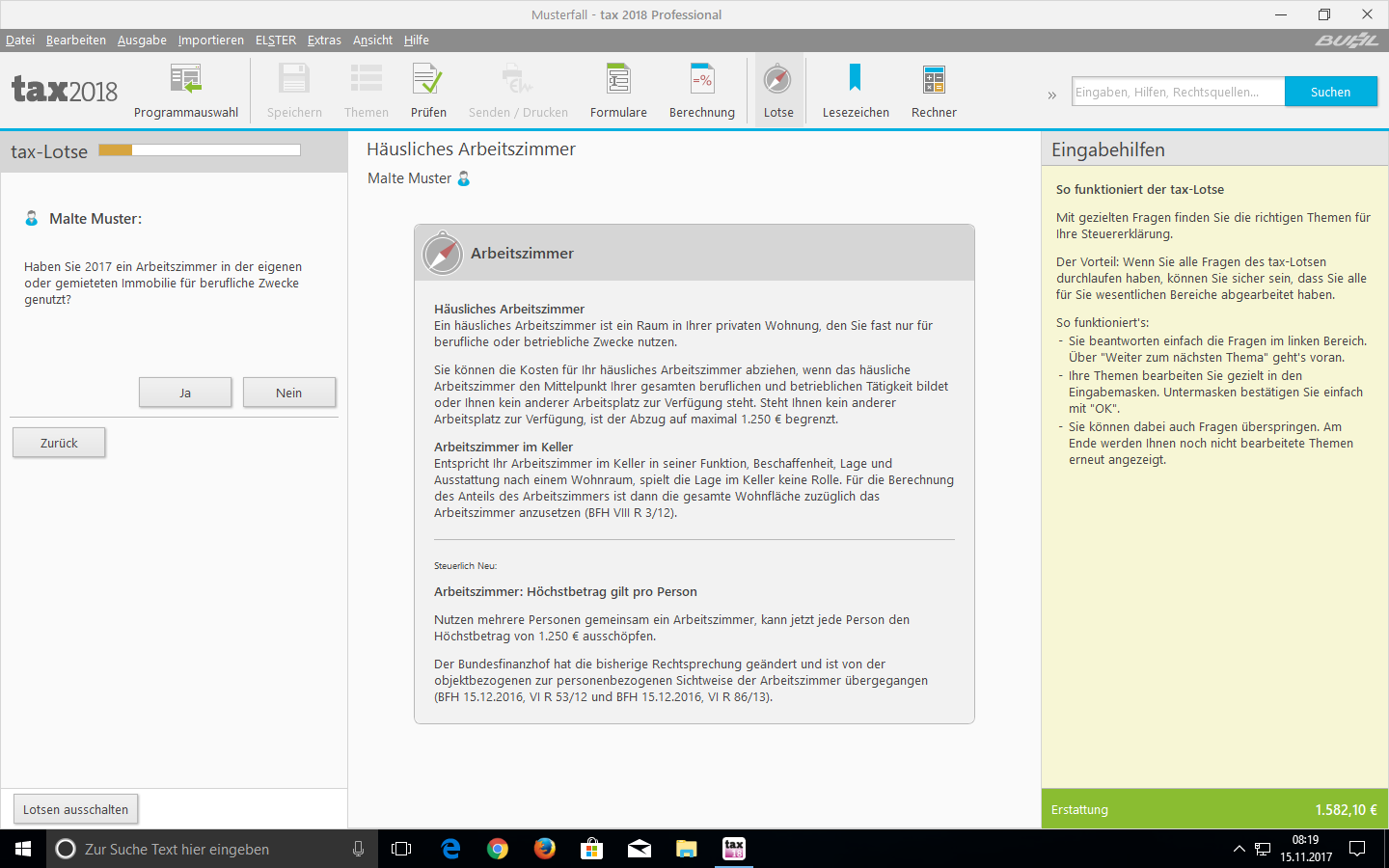Click "Arbeitszimmer: Höchstbetrag gilt pro Person" heading

pos(565,592)
